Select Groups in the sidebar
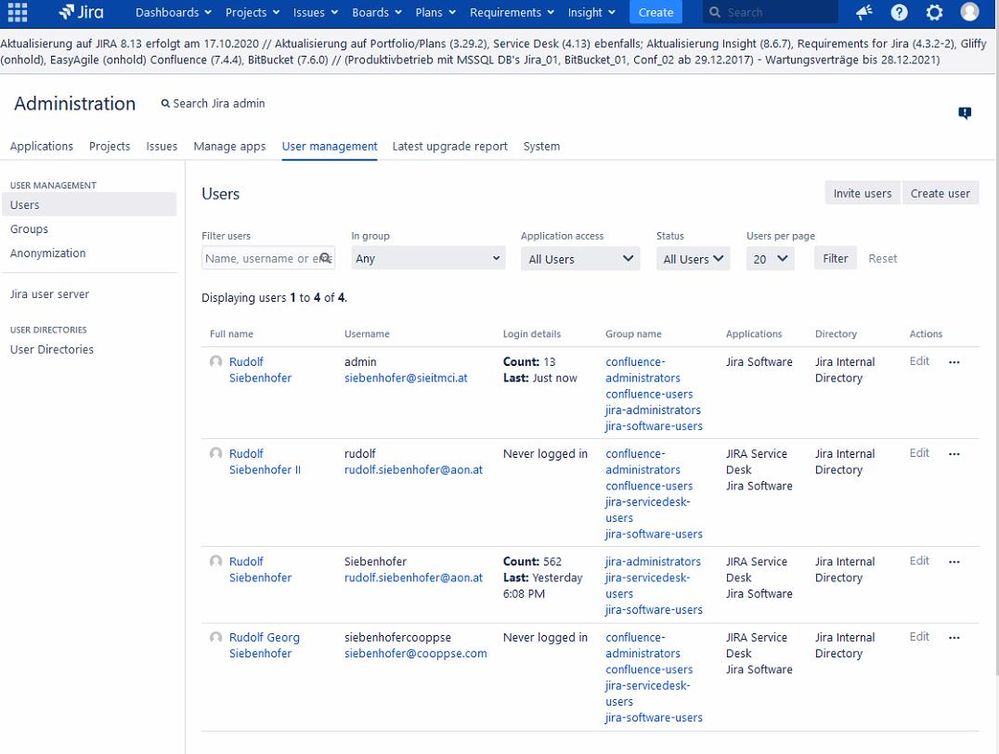Image resolution: width=999 pixels, height=754 pixels. click(29, 229)
